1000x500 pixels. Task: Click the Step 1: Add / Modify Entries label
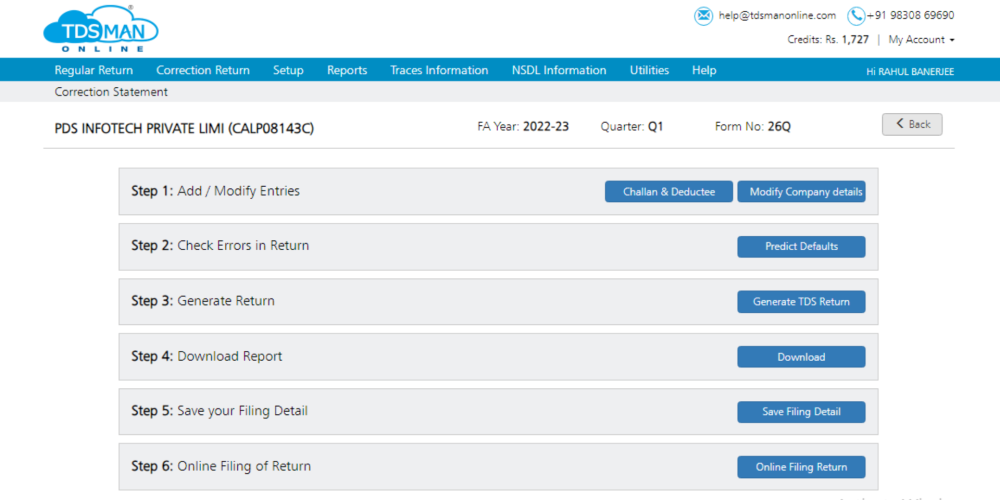point(216,191)
